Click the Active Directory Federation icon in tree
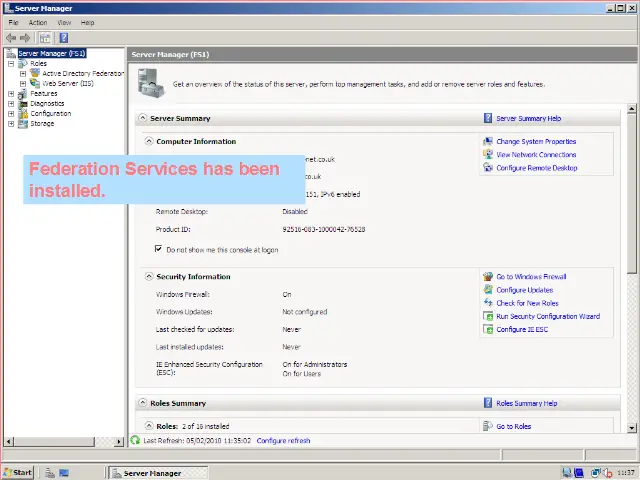This screenshot has height=480, width=640. (35, 73)
